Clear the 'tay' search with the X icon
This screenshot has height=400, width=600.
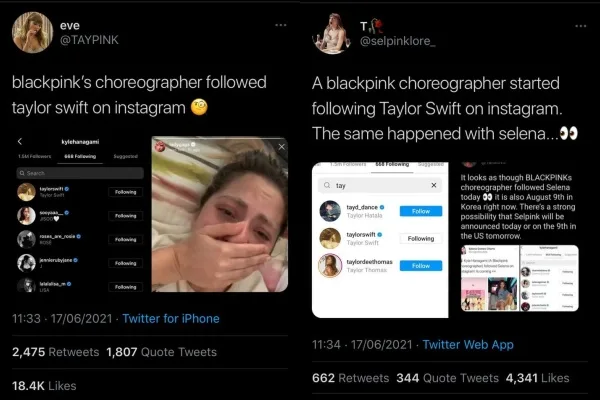tap(433, 186)
